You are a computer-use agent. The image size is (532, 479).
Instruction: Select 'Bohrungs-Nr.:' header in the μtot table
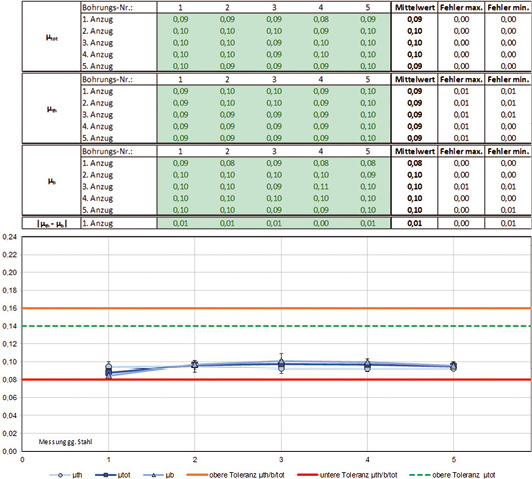pyautogui.click(x=107, y=7)
